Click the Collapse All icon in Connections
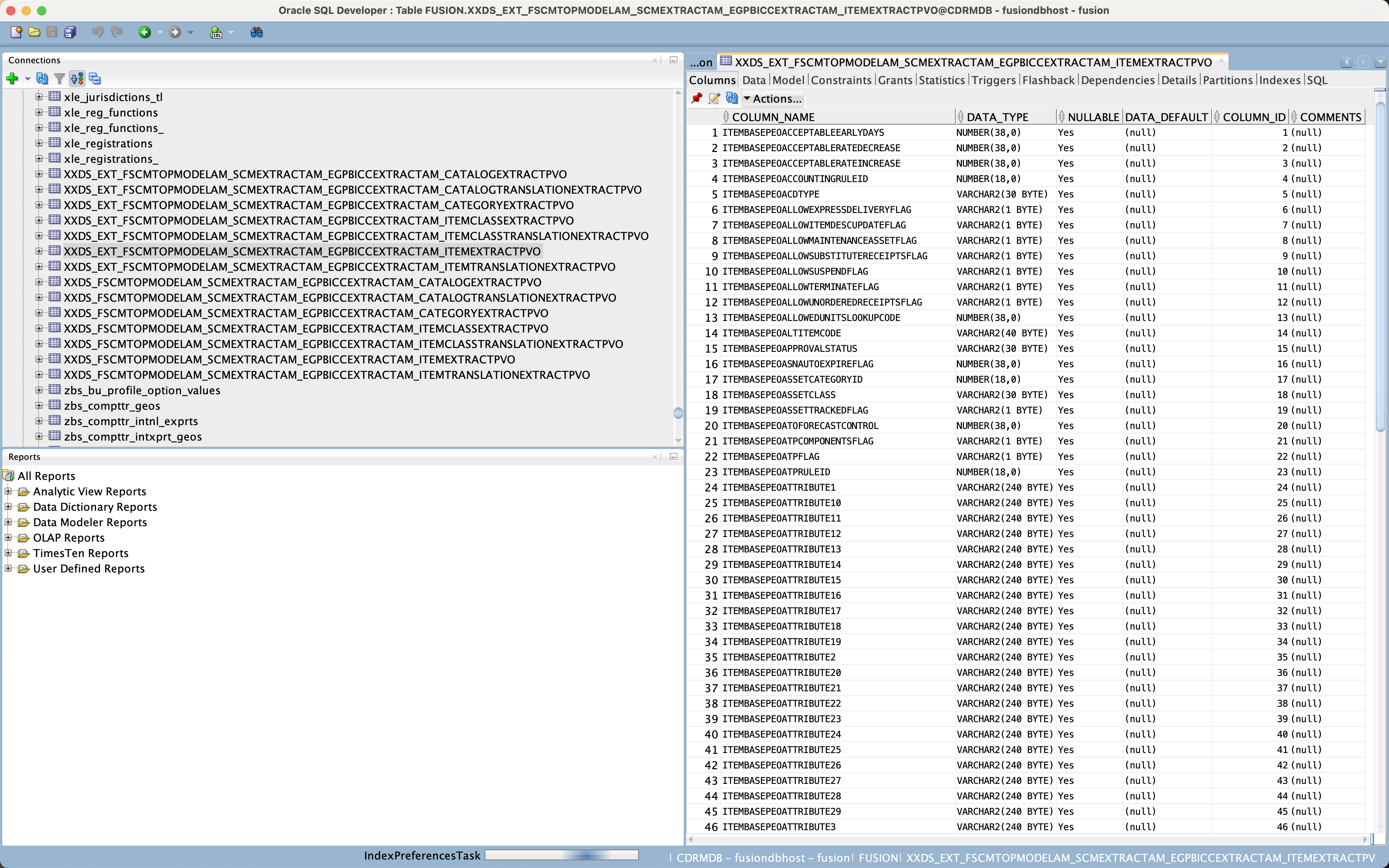The width and height of the screenshot is (1389, 868). (x=95, y=79)
